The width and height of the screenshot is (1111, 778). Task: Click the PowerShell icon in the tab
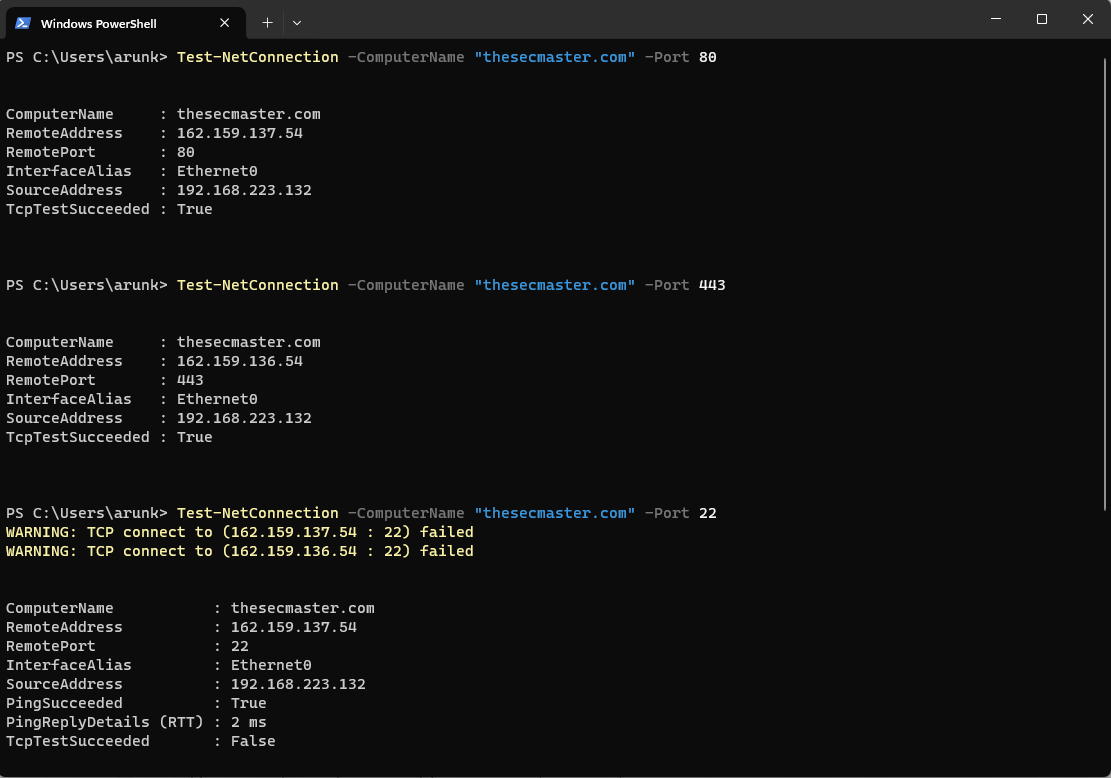click(23, 23)
